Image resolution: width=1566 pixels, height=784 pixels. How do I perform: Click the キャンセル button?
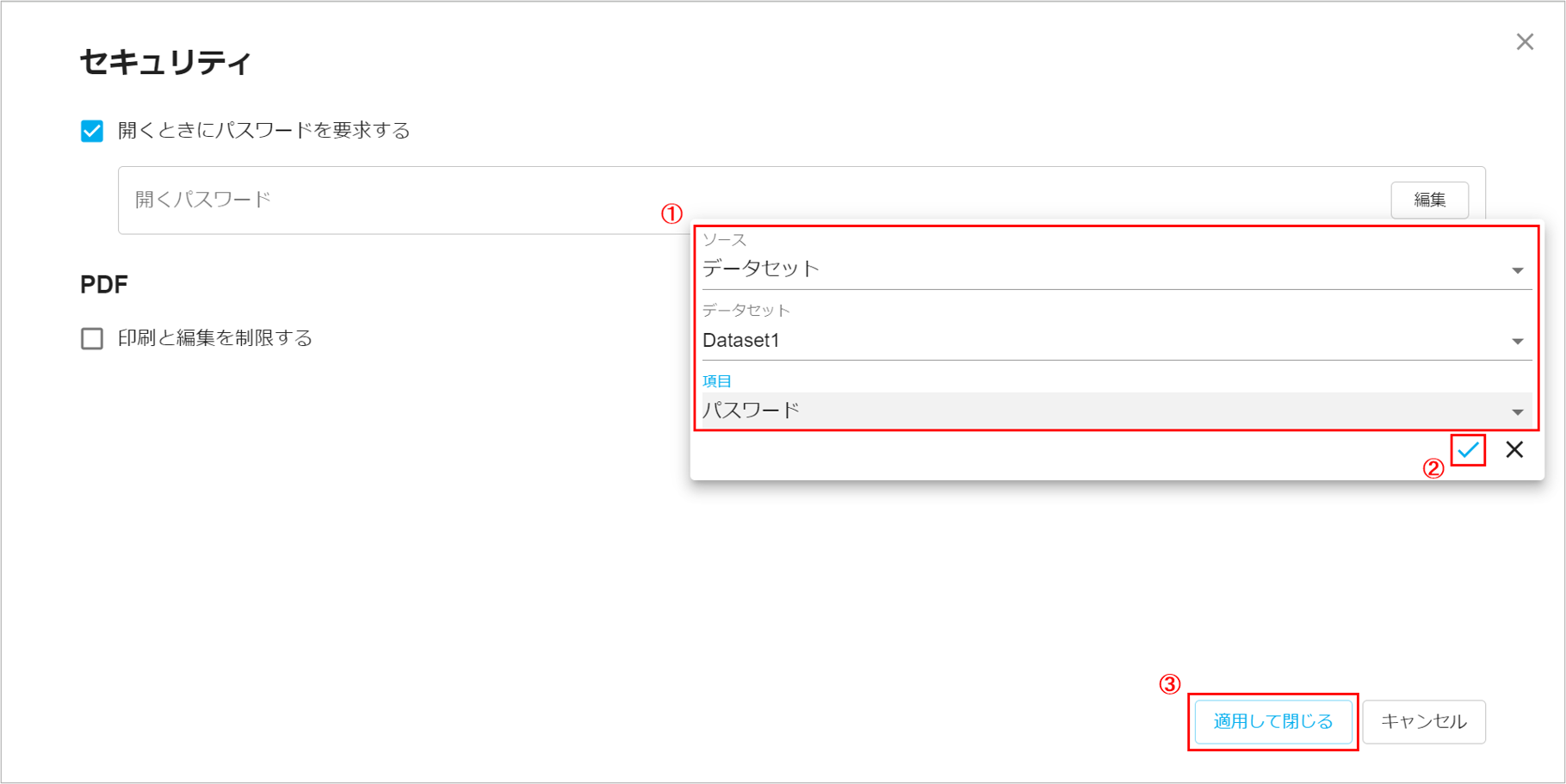(x=1424, y=722)
